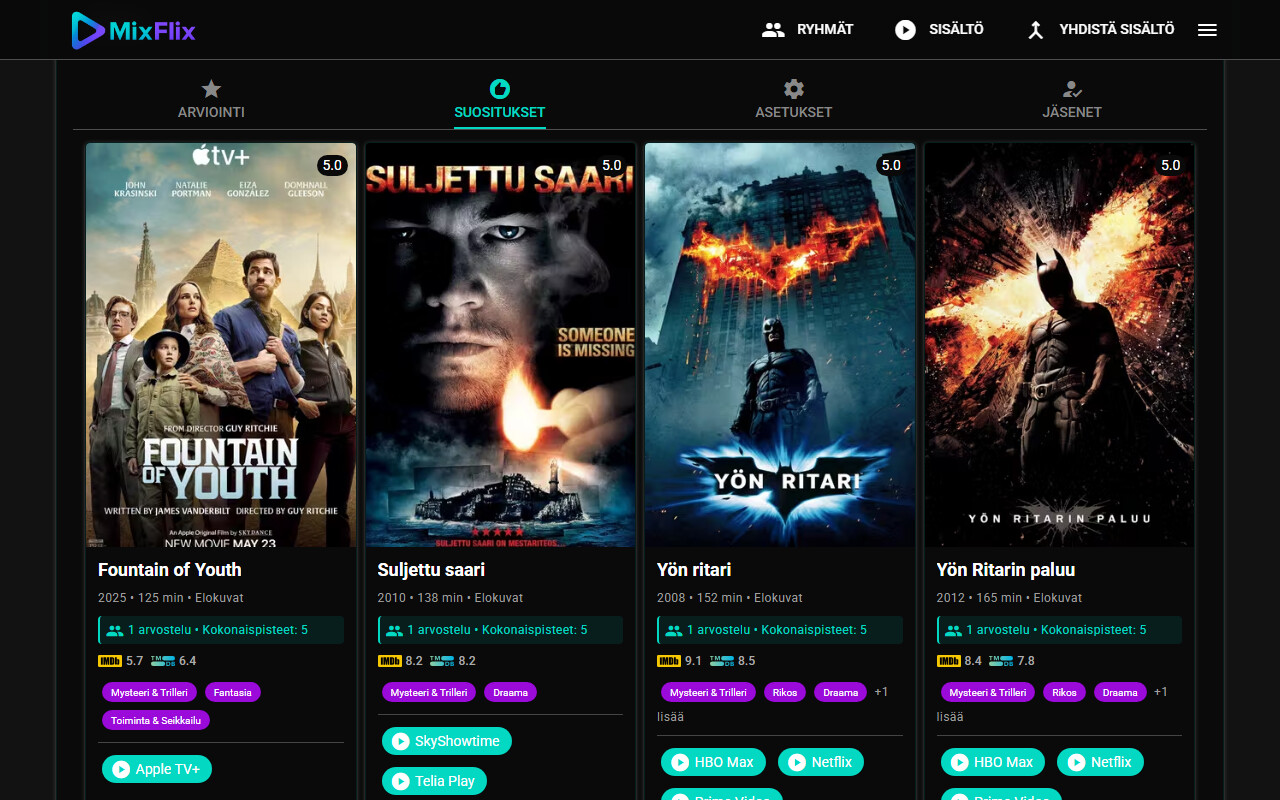Screen dimensions: 1280x800
Task: Click the TMDB badge under Suljettu saari
Action: 442,661
